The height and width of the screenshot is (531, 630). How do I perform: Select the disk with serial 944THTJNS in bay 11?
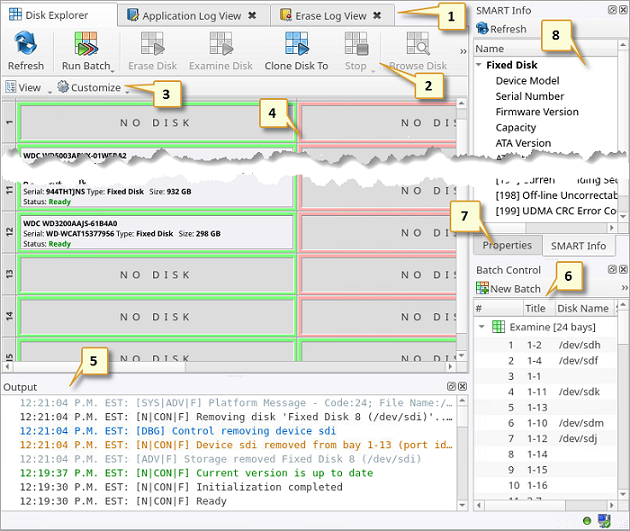[x=157, y=193]
